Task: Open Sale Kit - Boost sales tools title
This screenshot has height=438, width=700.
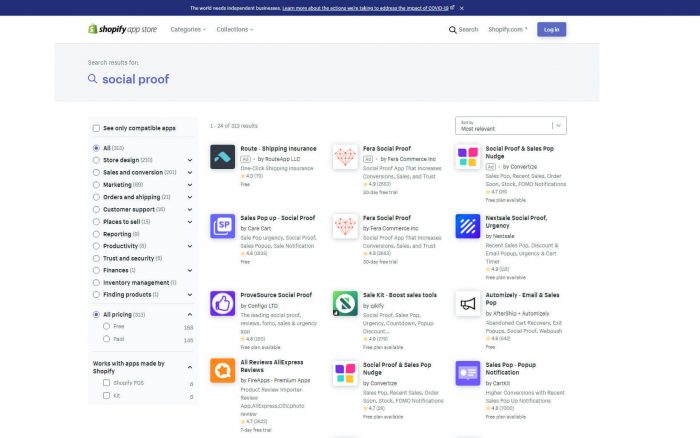Action: point(400,295)
